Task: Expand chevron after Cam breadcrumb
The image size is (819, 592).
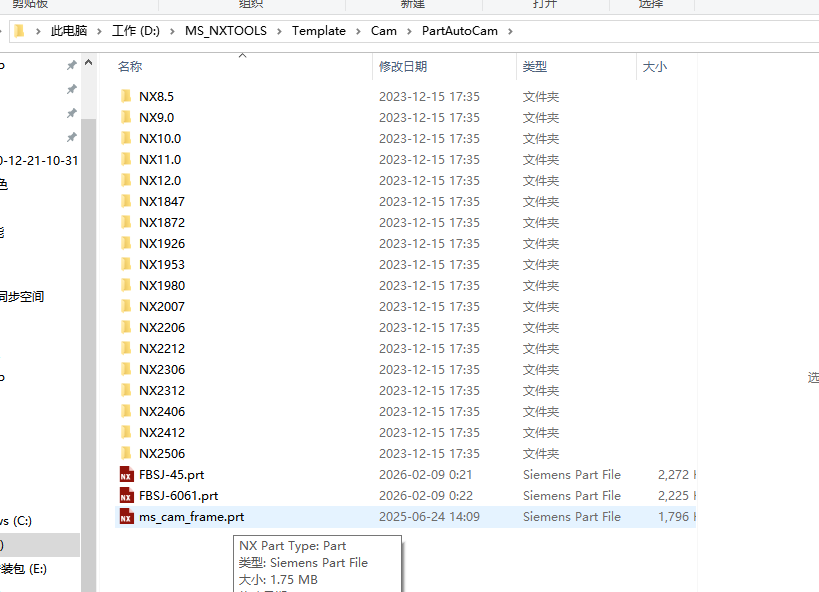Action: click(410, 31)
